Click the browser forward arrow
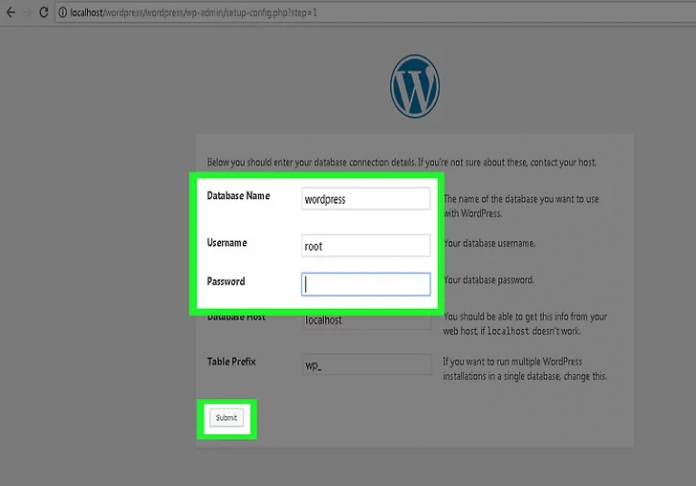The height and width of the screenshot is (486, 696). point(25,11)
